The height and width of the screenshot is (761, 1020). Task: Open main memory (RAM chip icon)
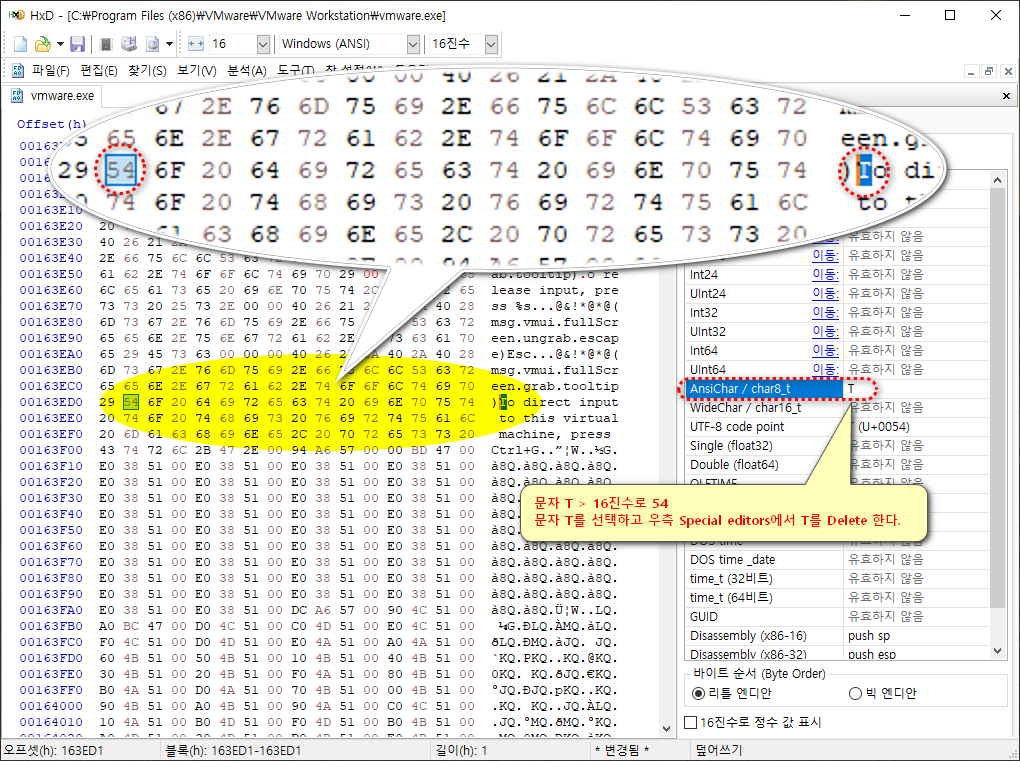pyautogui.click(x=106, y=44)
